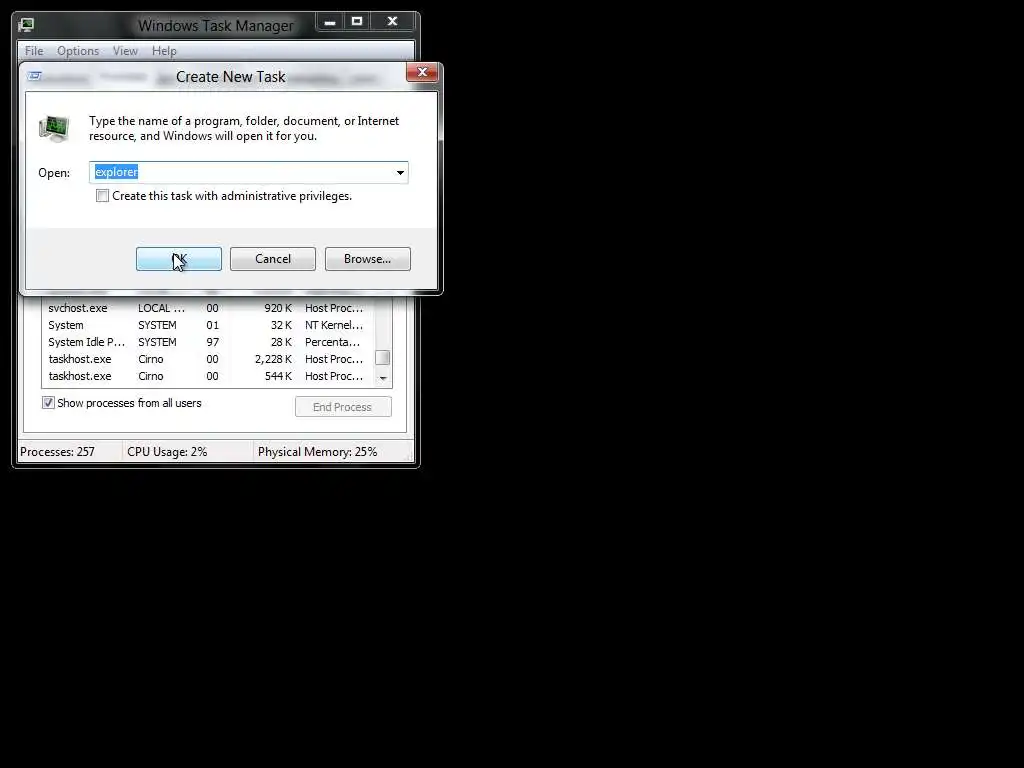The width and height of the screenshot is (1024, 768).
Task: Click the 97 CPU value cell
Action: click(x=212, y=342)
